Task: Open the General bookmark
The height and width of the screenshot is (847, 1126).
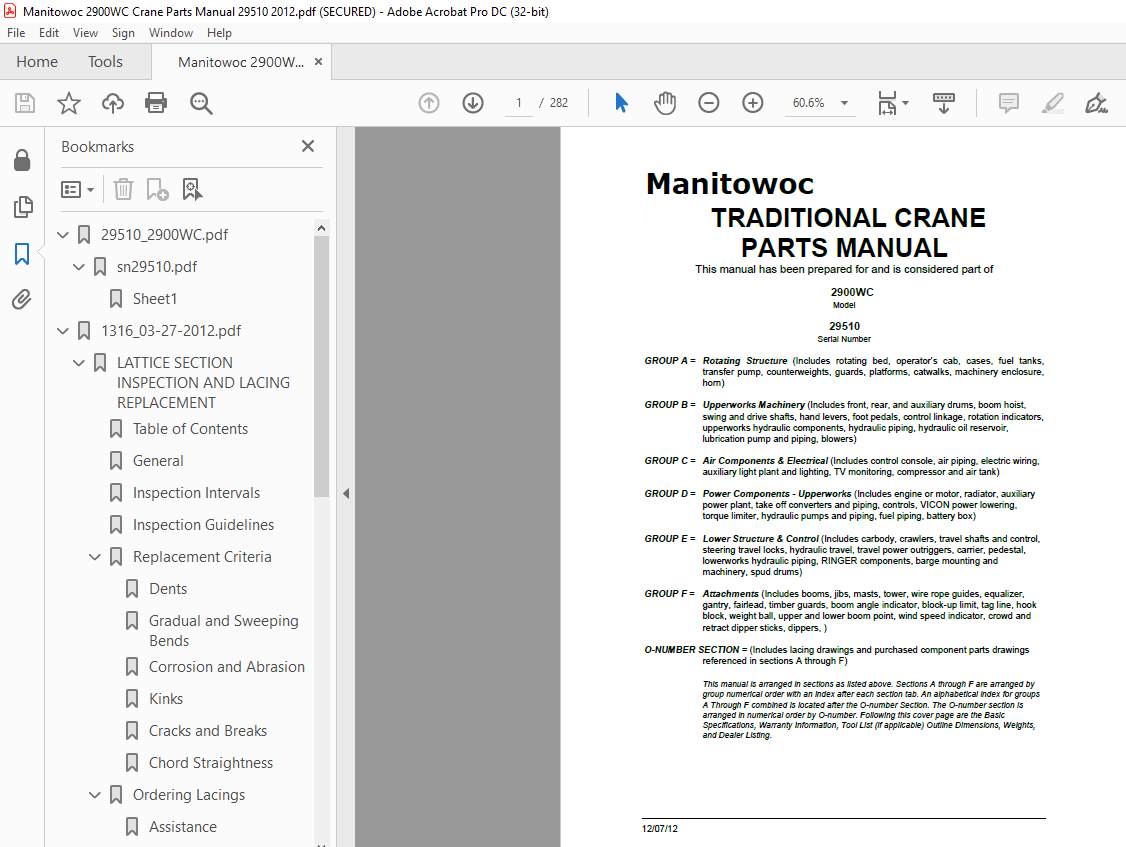Action: tap(157, 460)
